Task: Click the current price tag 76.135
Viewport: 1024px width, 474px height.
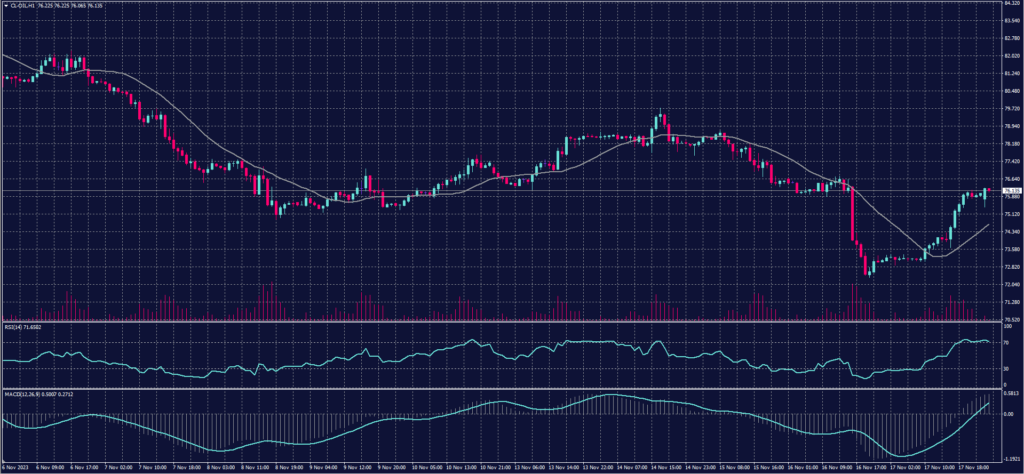Action: pos(1011,190)
